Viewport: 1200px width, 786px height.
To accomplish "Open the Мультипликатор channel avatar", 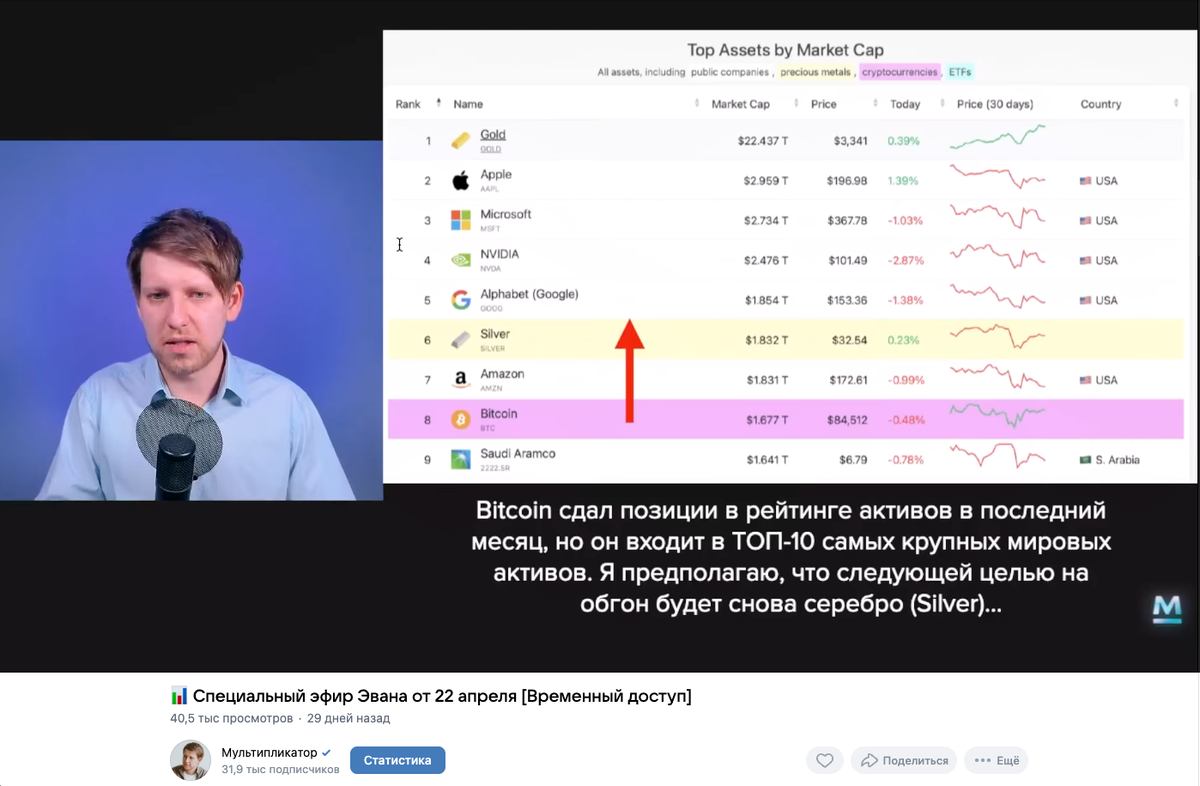I will [190, 760].
